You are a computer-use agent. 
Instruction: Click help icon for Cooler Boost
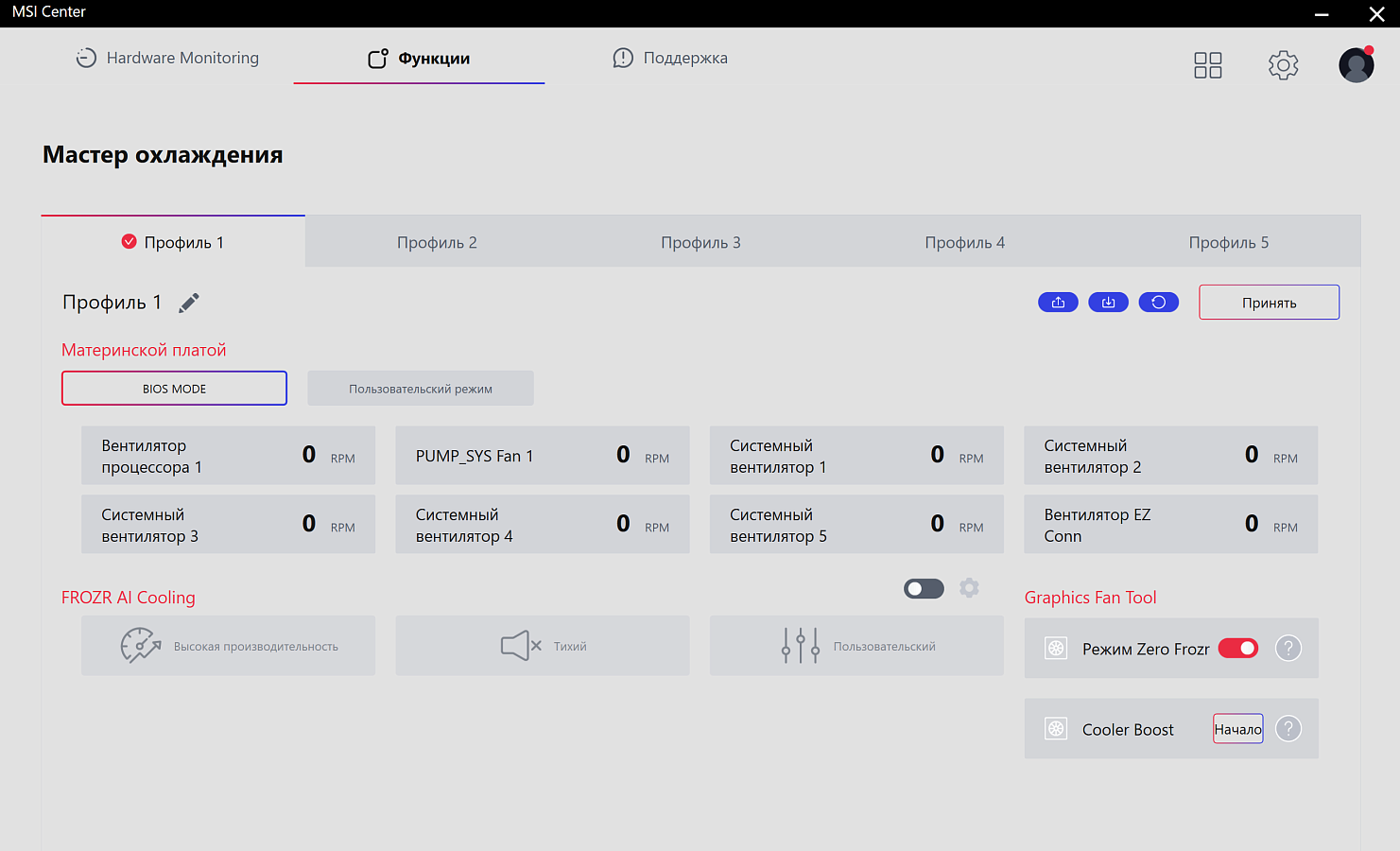coord(1288,728)
